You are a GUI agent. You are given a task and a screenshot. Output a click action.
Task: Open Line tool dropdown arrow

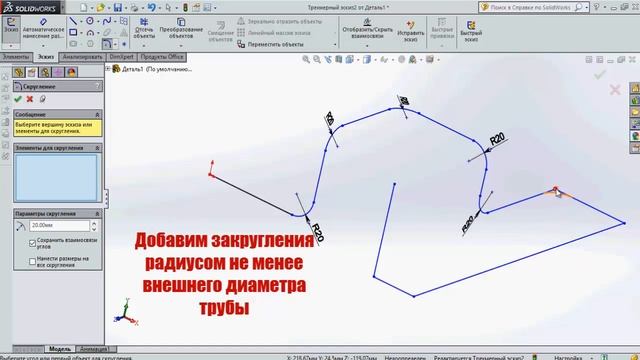[80, 21]
